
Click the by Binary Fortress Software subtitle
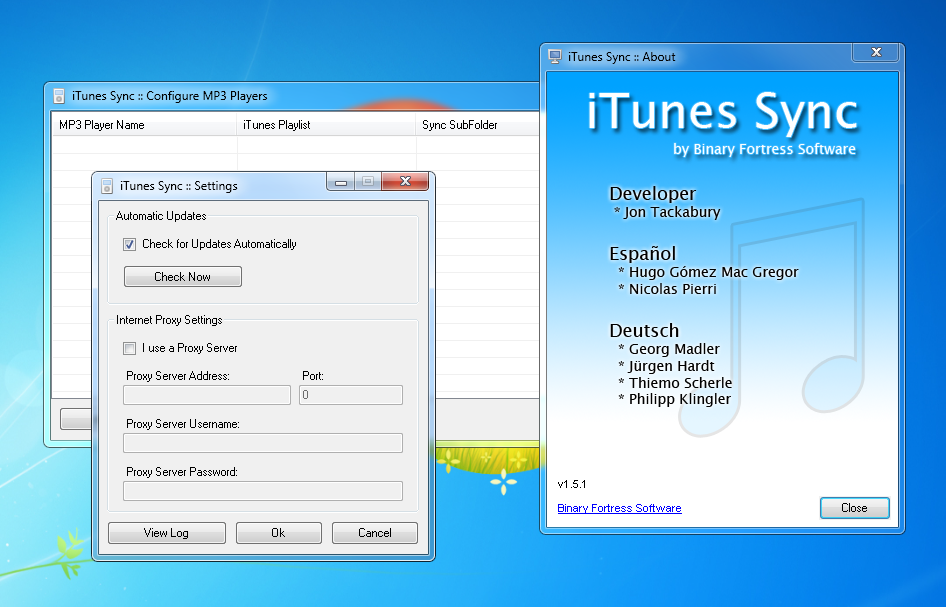764,149
